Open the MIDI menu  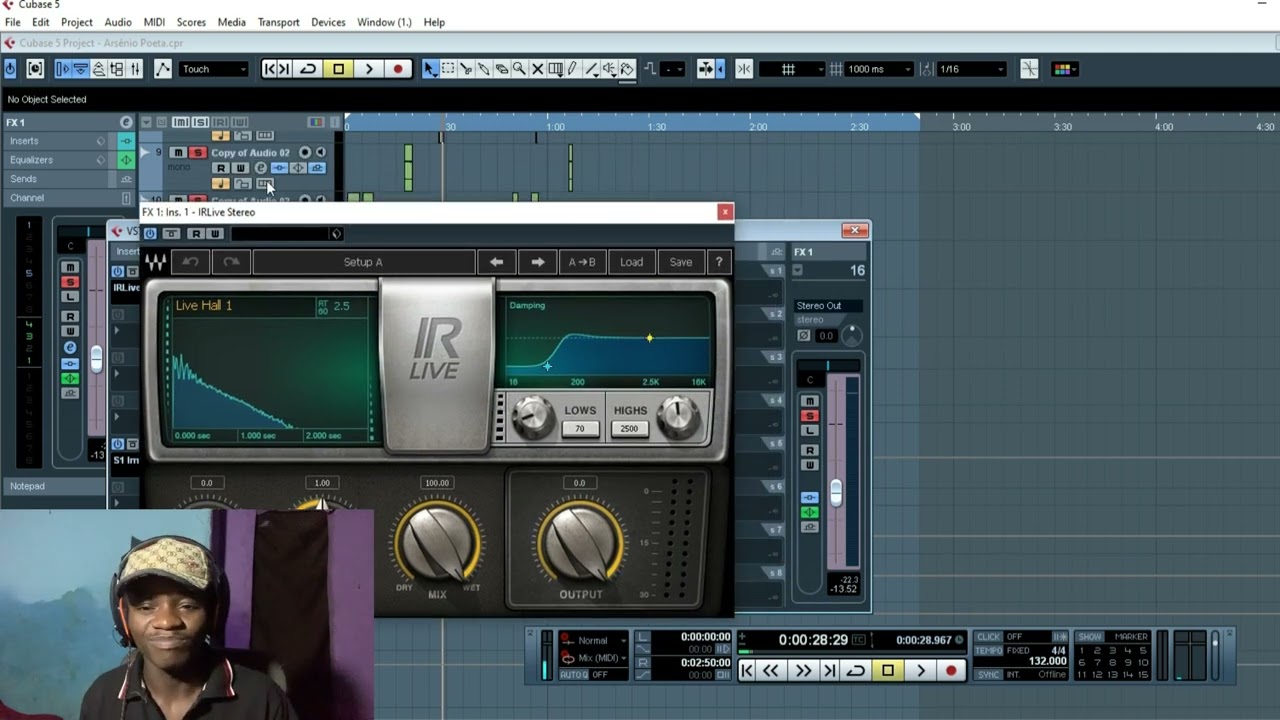154,22
